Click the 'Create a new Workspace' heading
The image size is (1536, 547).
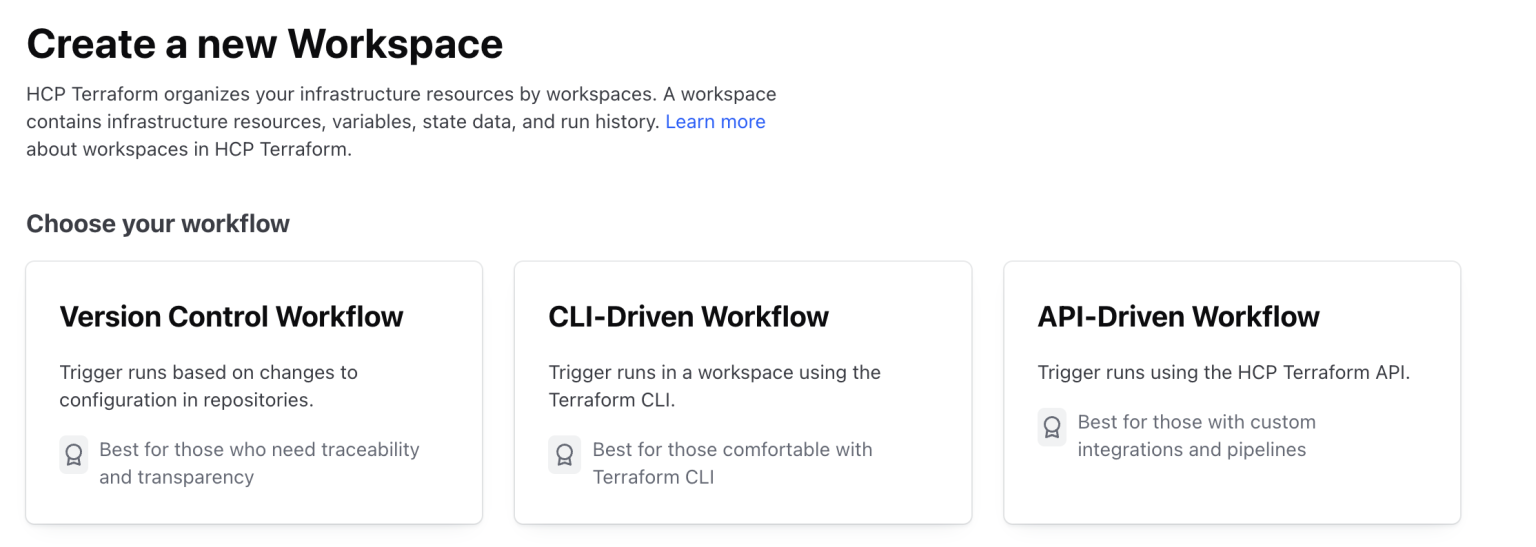[264, 44]
